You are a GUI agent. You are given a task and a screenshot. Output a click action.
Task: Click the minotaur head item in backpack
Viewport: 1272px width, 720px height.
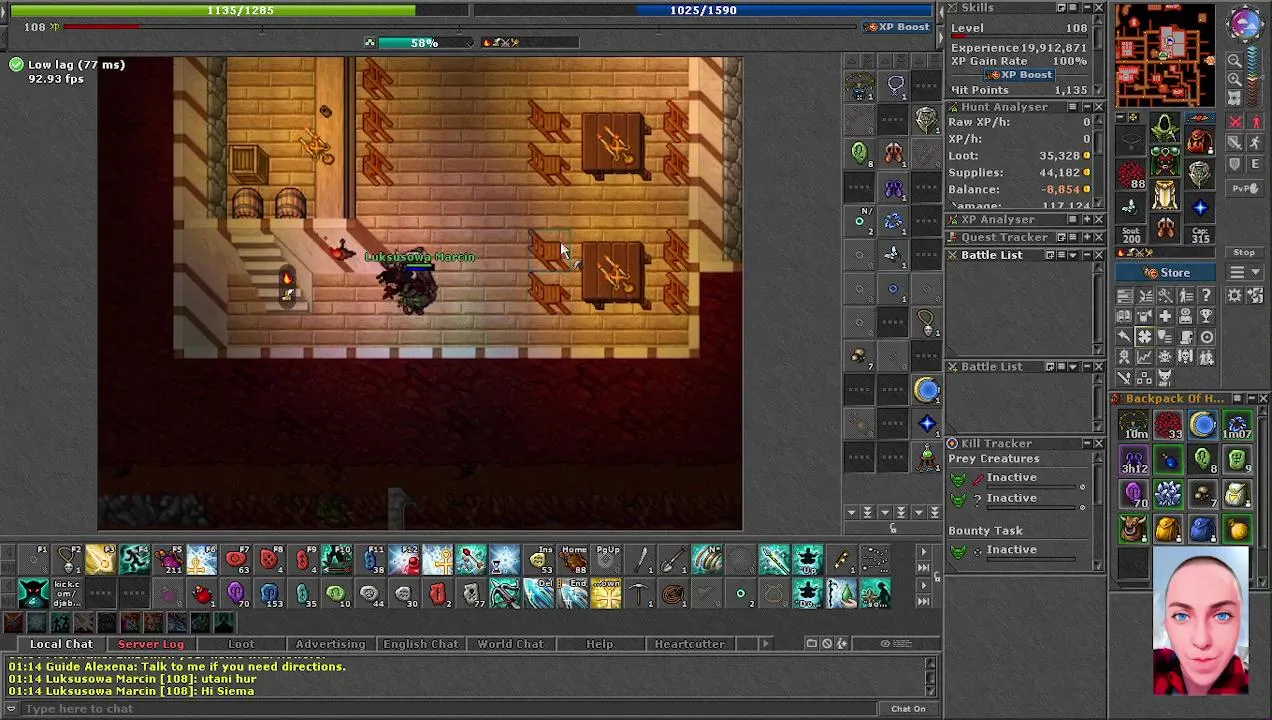pyautogui.click(x=1134, y=528)
